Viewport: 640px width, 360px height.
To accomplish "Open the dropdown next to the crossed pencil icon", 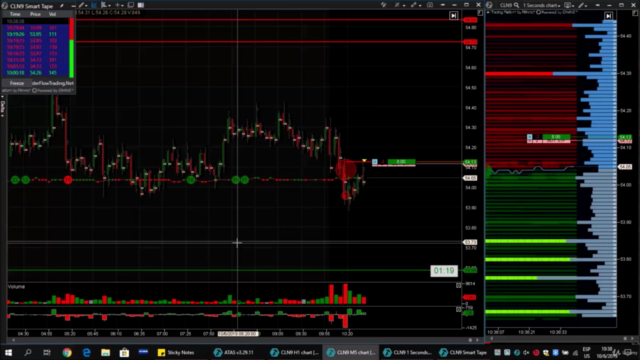I will tap(404, 5).
